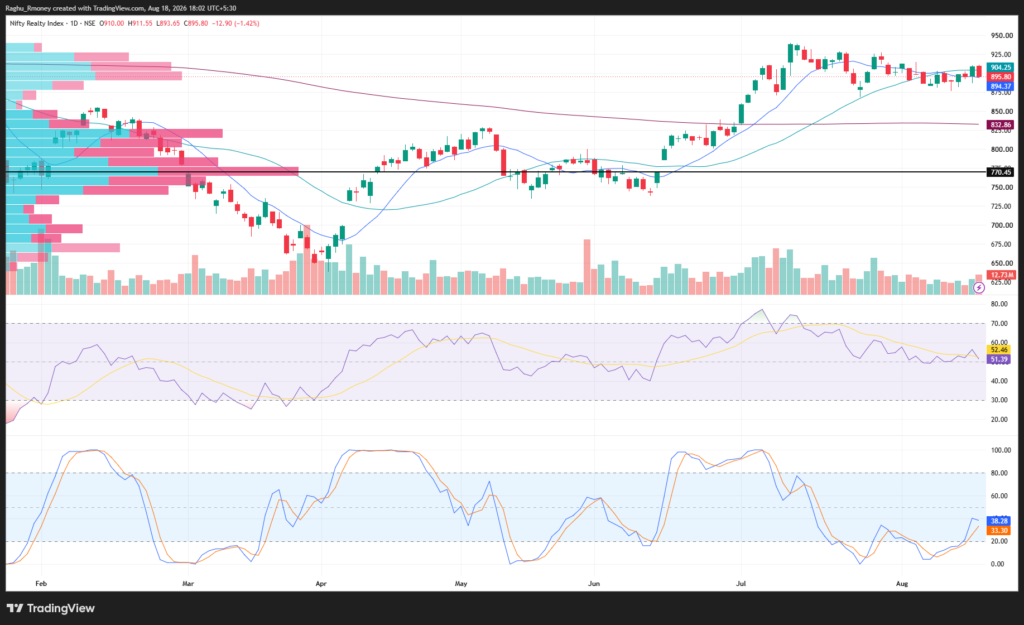Click the Jul label on the time axis
The width and height of the screenshot is (1024, 625).
coord(741,584)
